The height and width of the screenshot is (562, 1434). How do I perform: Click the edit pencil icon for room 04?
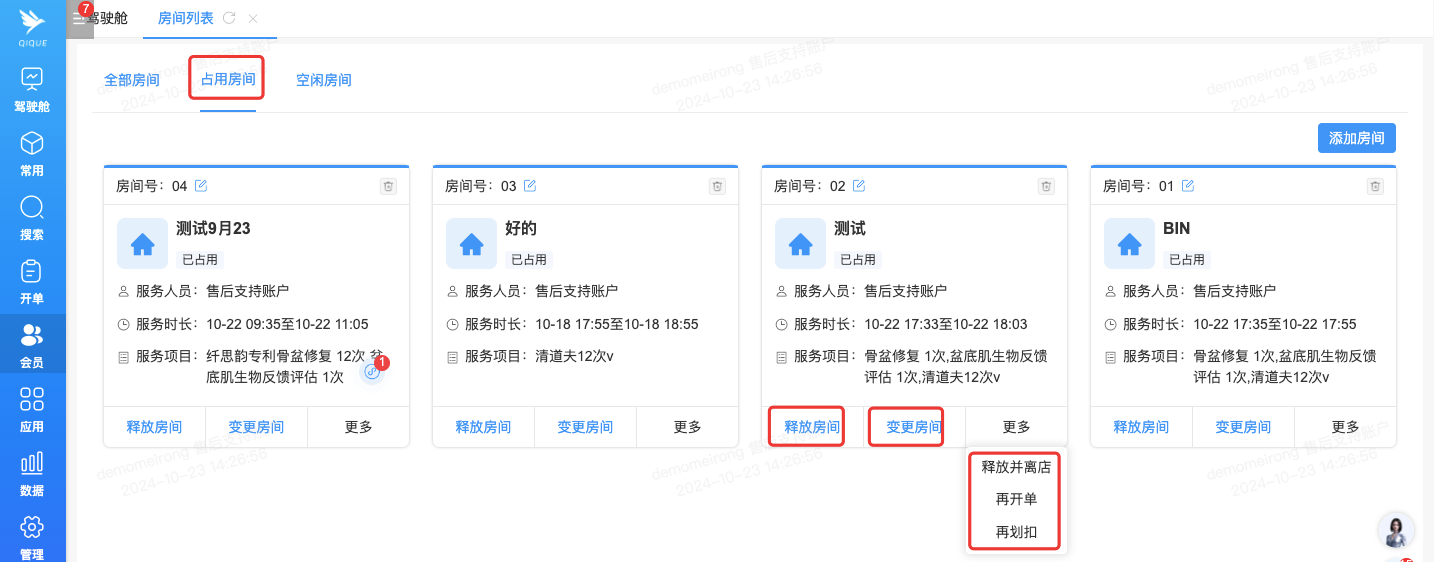[x=201, y=185]
